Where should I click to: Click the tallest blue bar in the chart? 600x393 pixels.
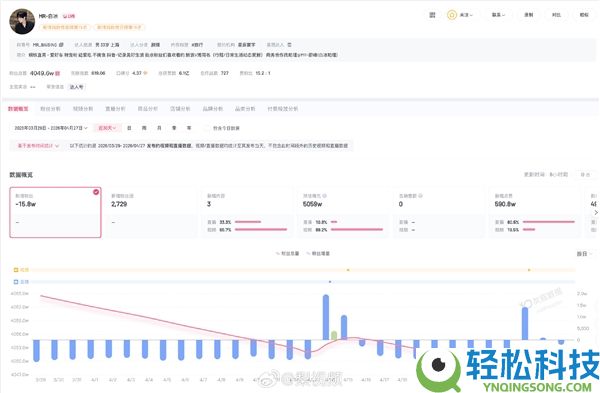(x=326, y=317)
